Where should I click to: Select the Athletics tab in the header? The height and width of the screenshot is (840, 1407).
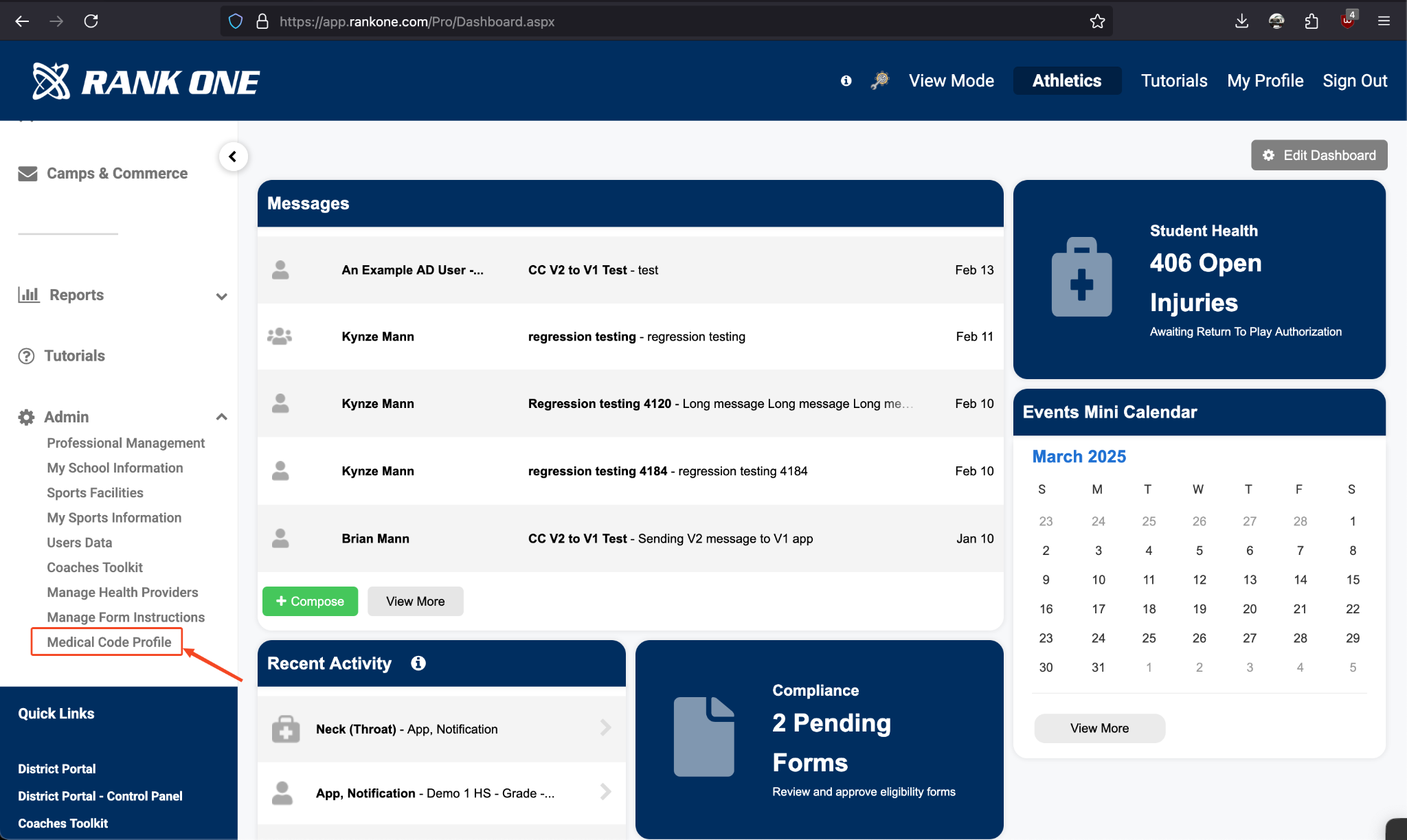pos(1067,81)
